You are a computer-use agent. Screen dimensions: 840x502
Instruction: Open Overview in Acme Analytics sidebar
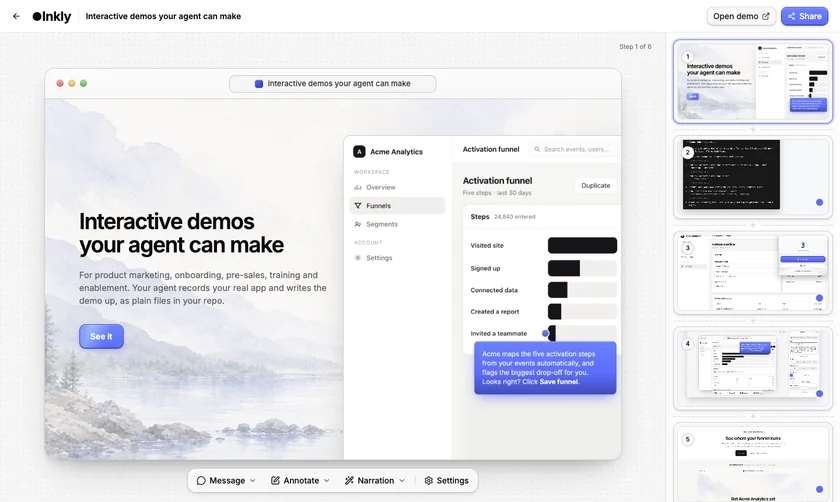[397, 188]
